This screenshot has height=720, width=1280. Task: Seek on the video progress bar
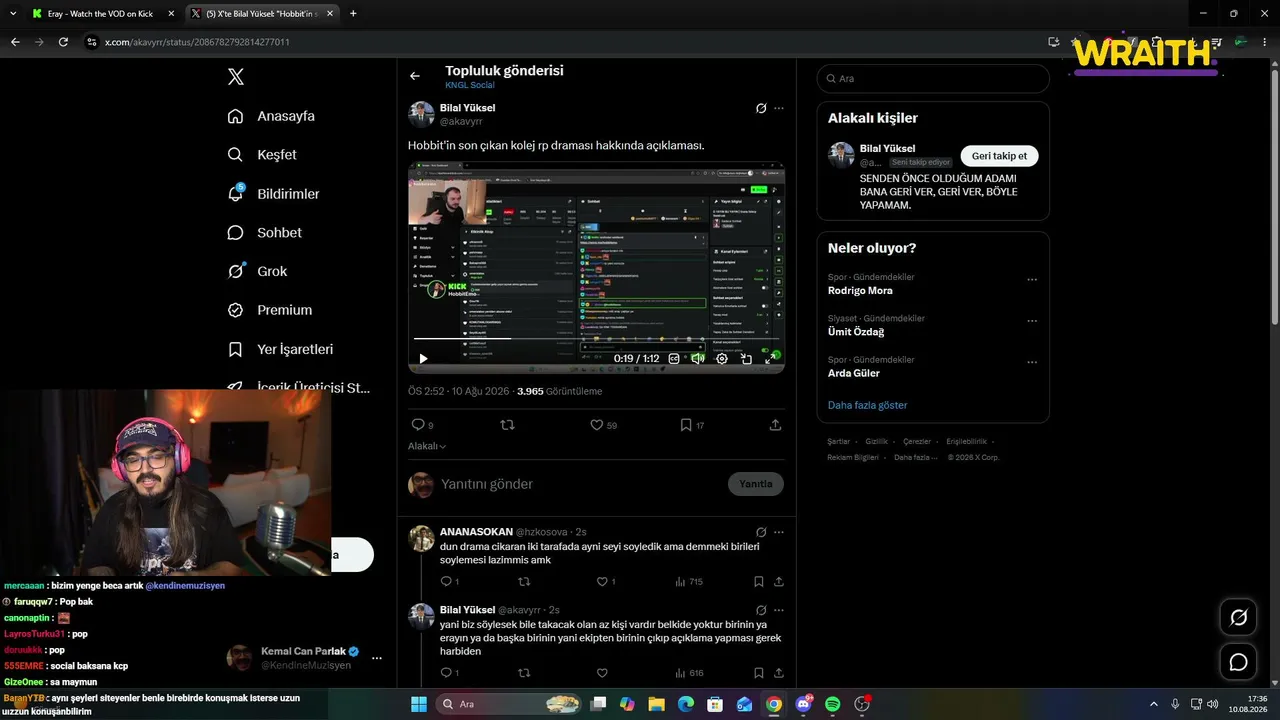[x=596, y=339]
